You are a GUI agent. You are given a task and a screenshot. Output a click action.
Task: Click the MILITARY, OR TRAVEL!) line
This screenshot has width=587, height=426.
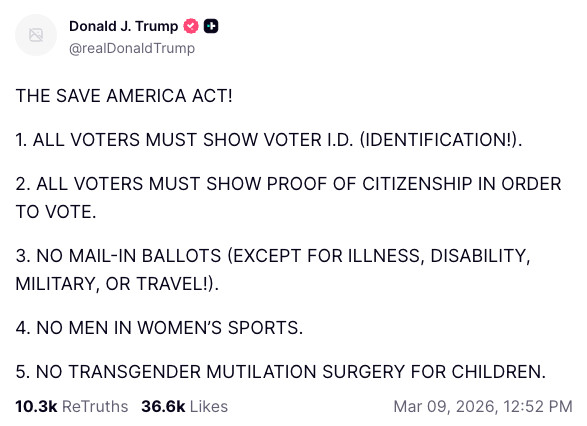point(117,284)
